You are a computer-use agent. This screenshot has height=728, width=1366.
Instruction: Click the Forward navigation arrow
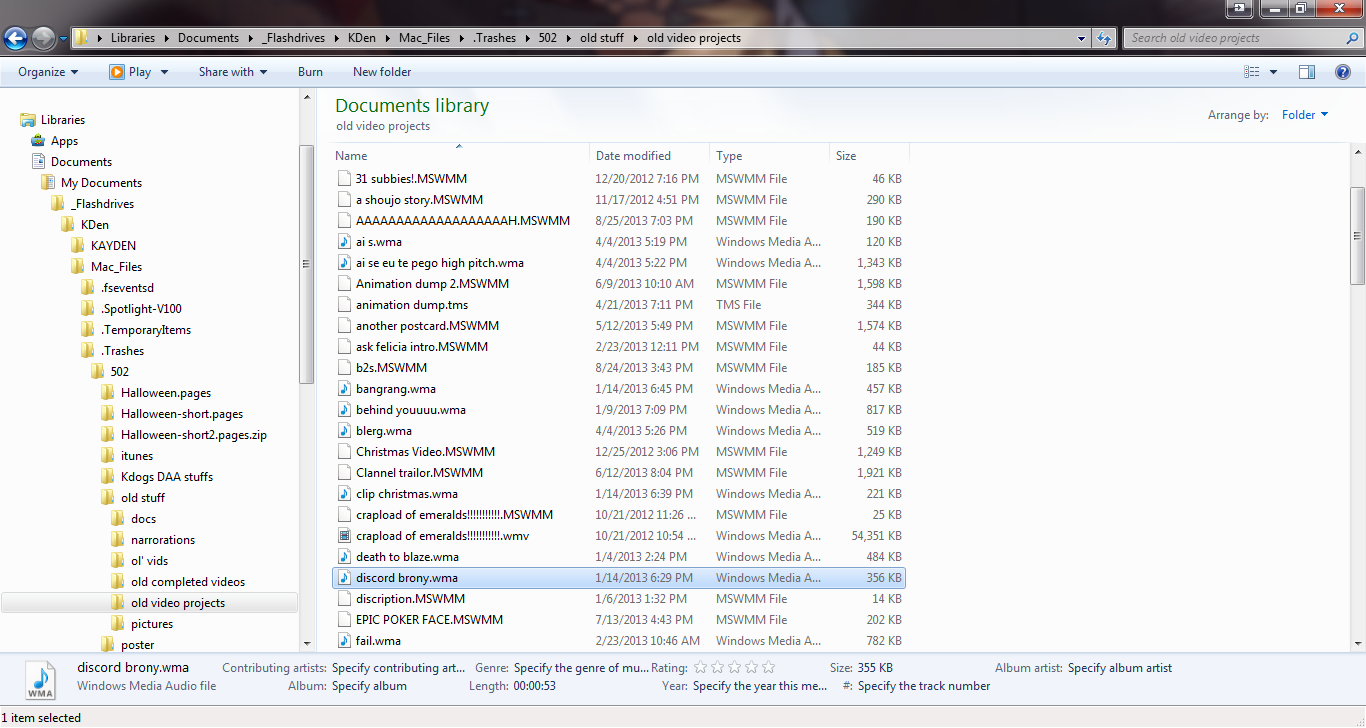[x=44, y=39]
